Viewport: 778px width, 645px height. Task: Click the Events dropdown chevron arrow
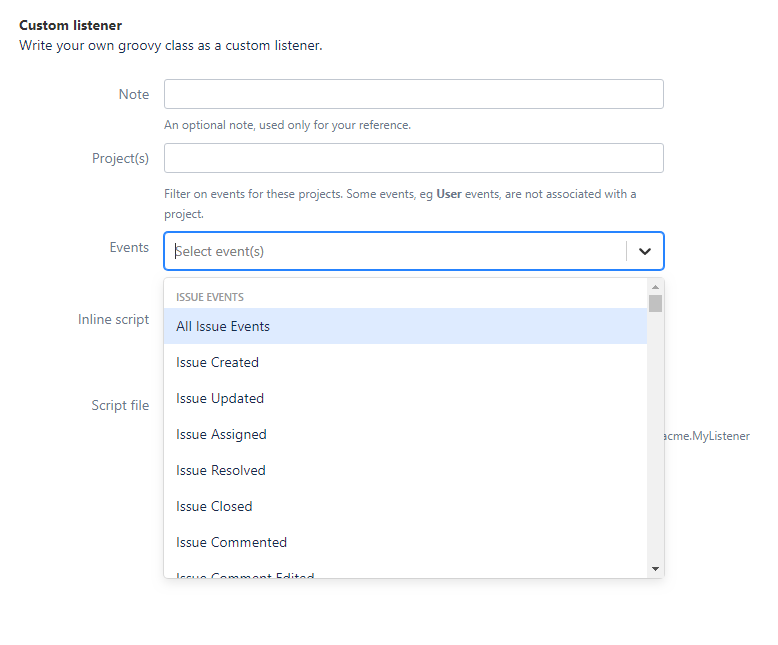645,251
